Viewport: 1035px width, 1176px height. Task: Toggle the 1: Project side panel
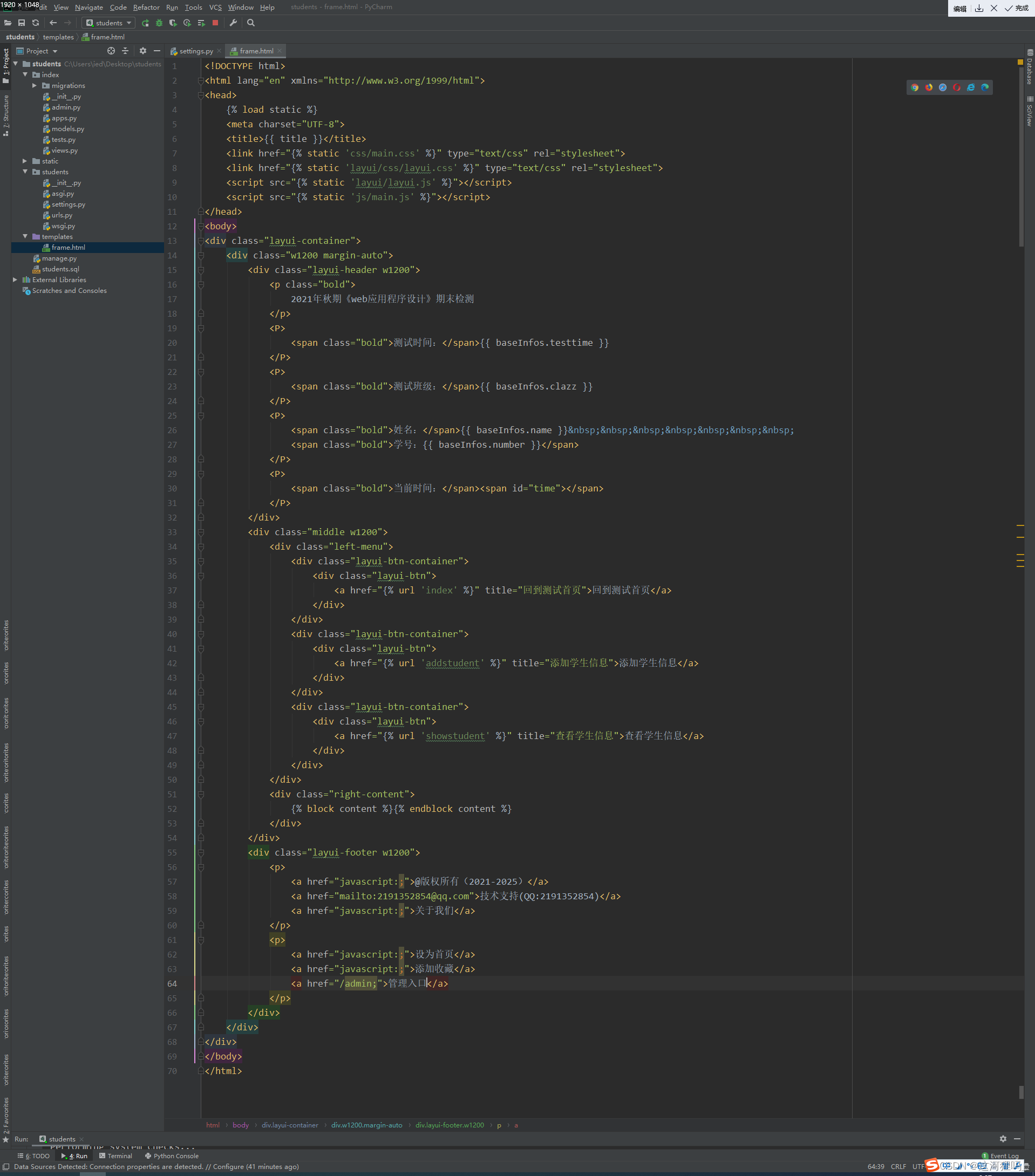pos(6,66)
